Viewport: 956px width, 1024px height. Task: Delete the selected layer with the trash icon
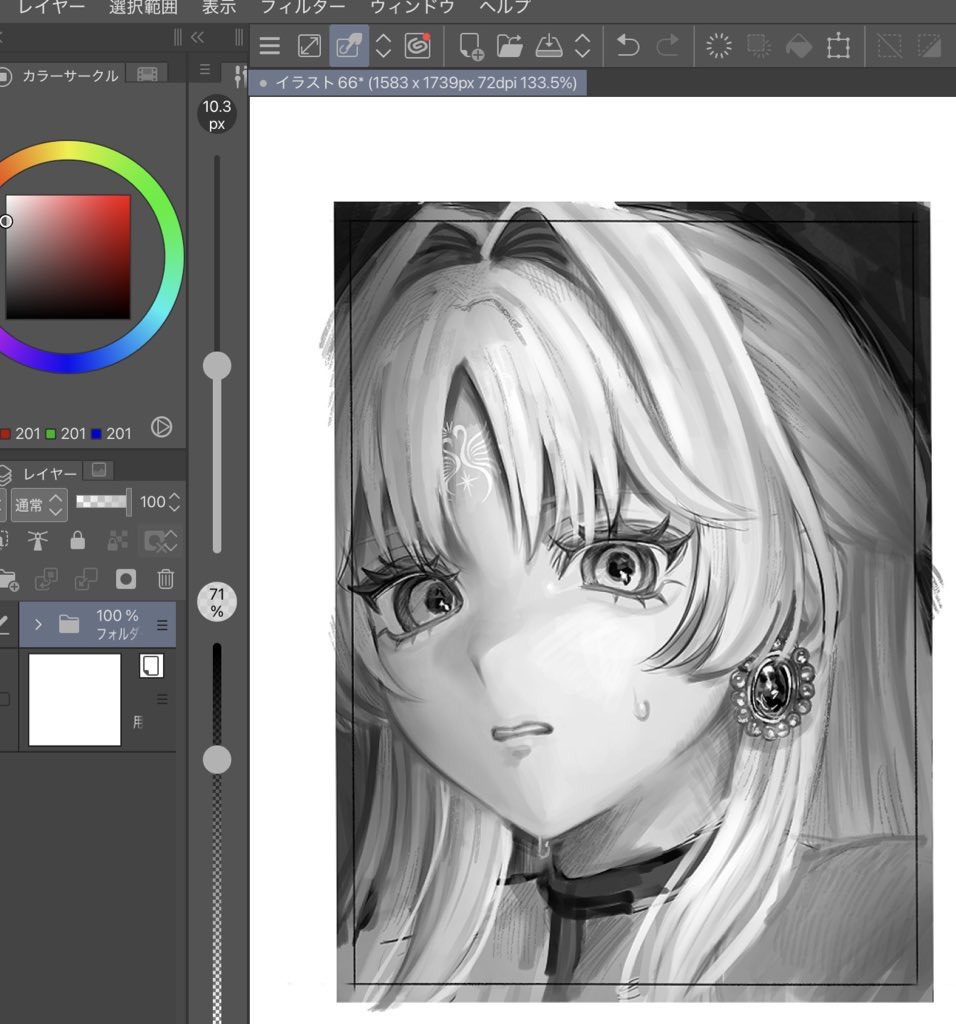[x=166, y=578]
